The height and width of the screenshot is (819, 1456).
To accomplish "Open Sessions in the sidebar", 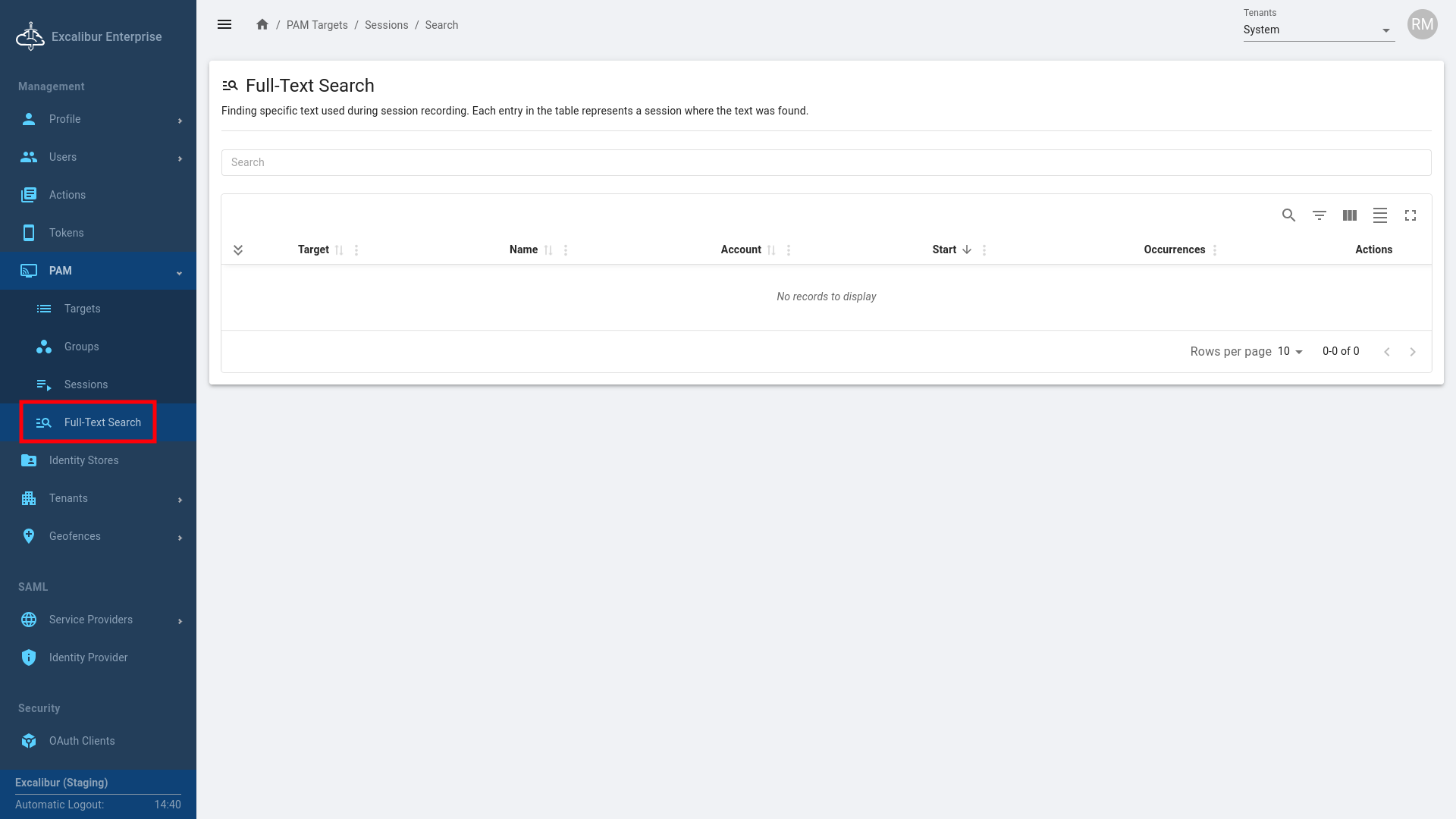I will (x=86, y=384).
